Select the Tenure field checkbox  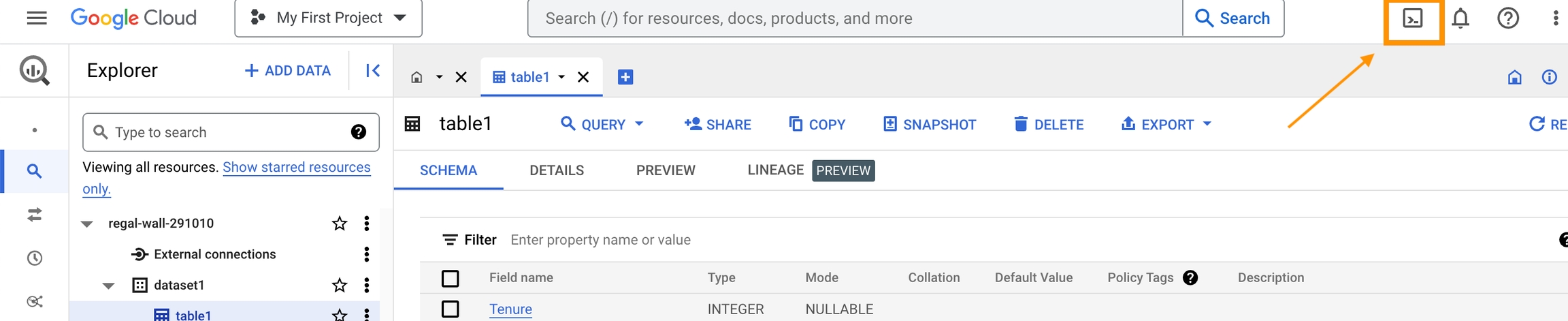point(450,309)
